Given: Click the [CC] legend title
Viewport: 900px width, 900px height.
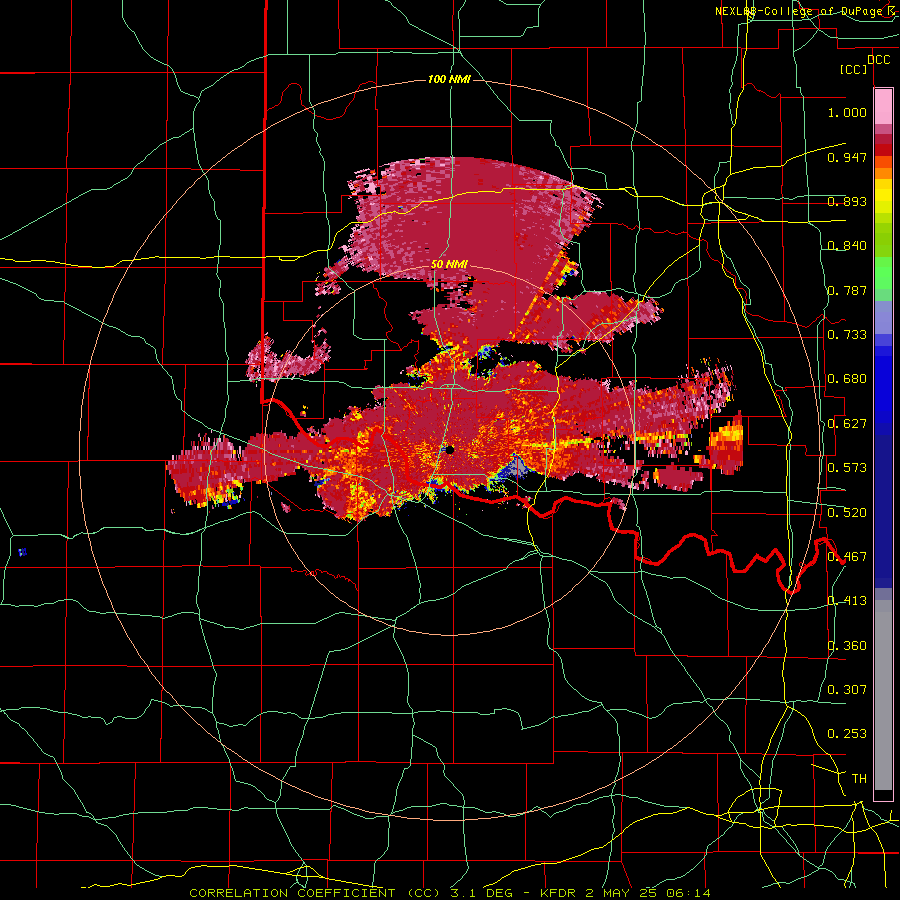Looking at the screenshot, I should click(854, 69).
